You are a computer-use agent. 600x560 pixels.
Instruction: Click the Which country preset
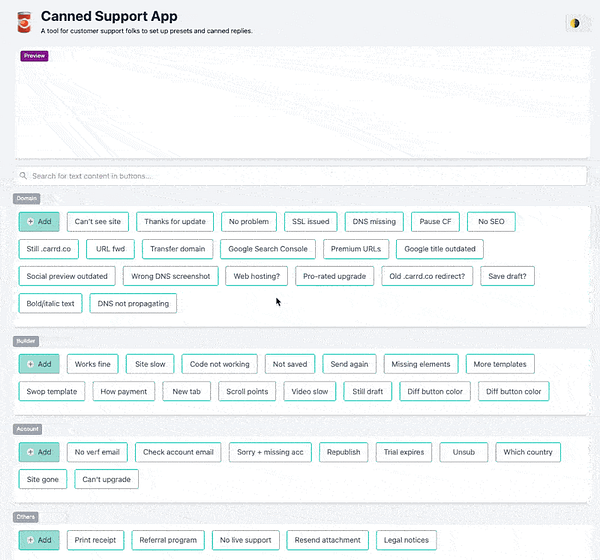528,452
